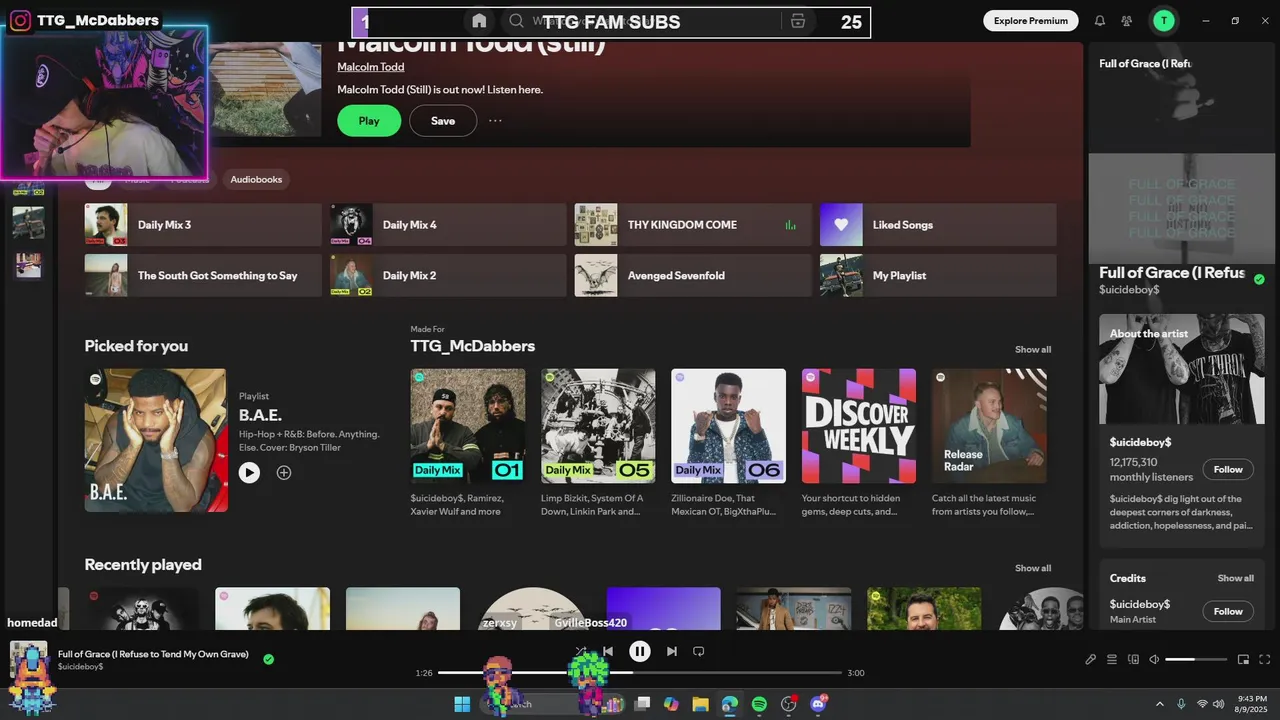Open the lyrics microphone icon in player bar
This screenshot has height=720, width=1280.
(1091, 659)
